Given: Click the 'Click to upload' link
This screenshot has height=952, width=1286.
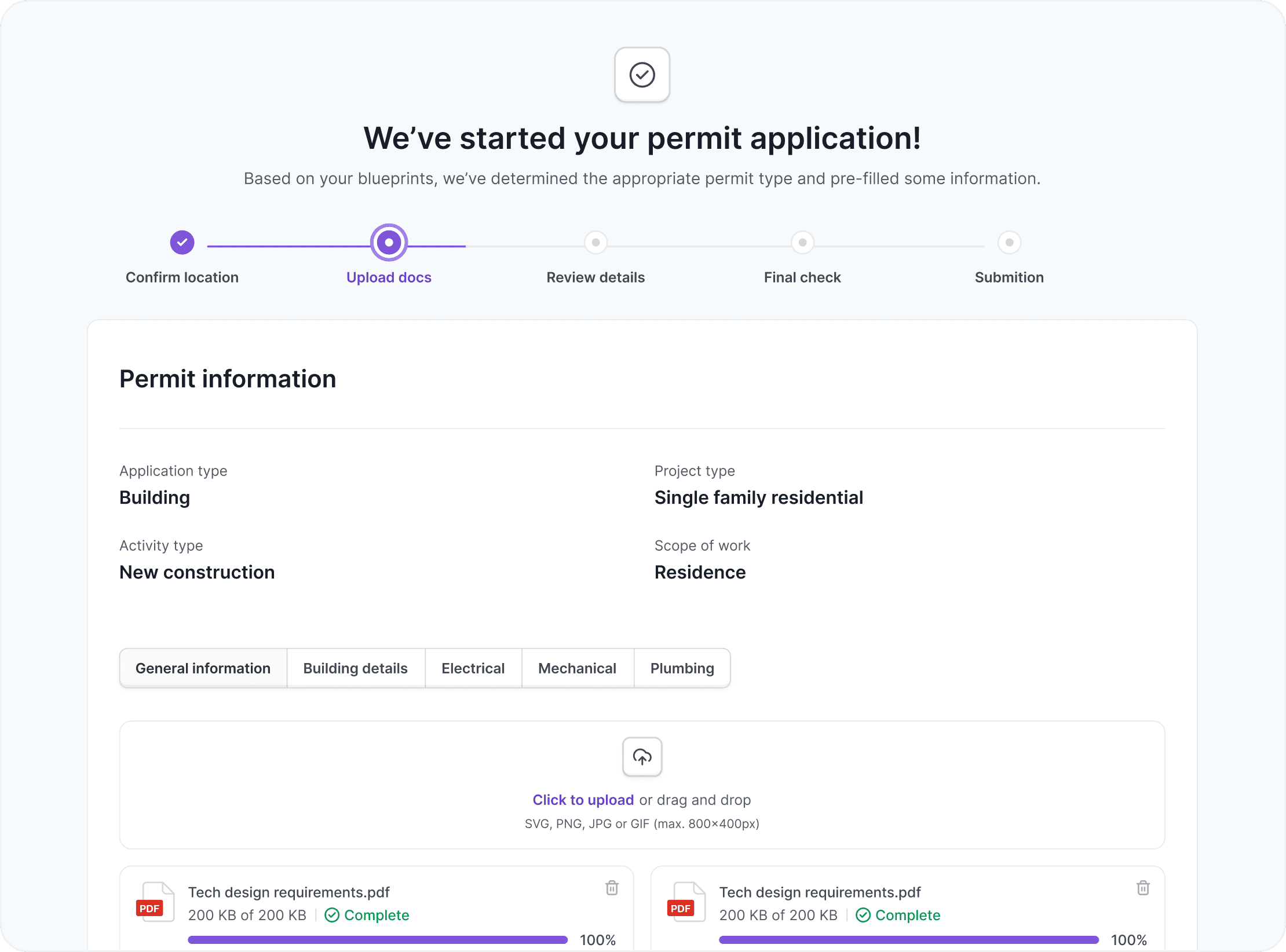Looking at the screenshot, I should tap(583, 800).
